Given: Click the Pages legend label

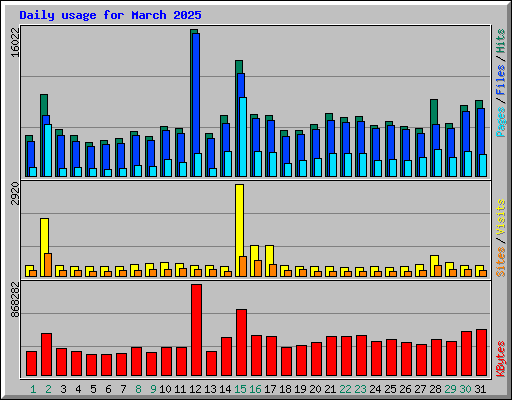Looking at the screenshot, I should (500, 122).
